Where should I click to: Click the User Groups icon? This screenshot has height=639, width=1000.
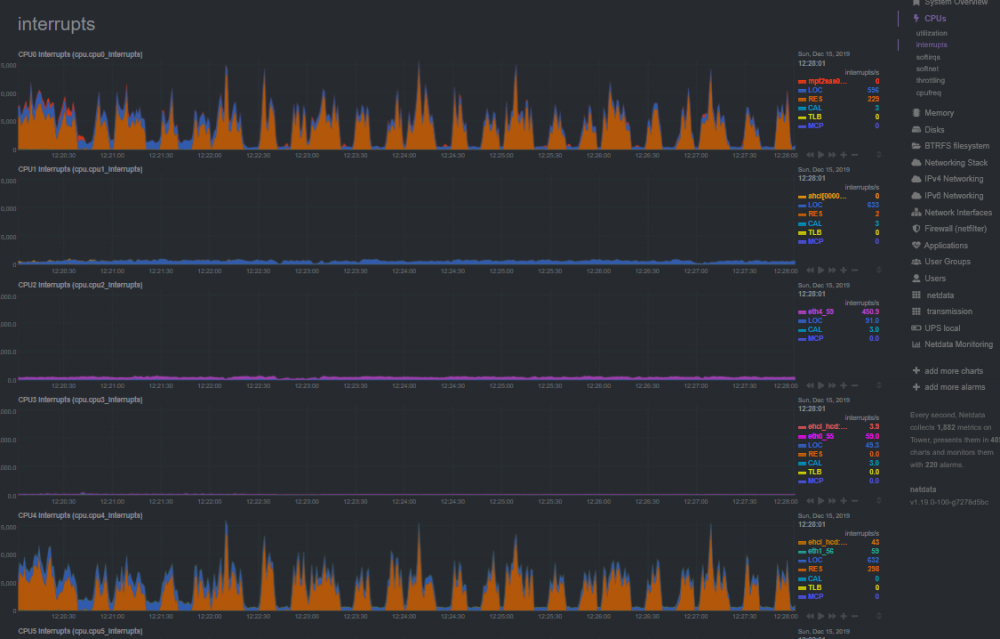click(916, 261)
